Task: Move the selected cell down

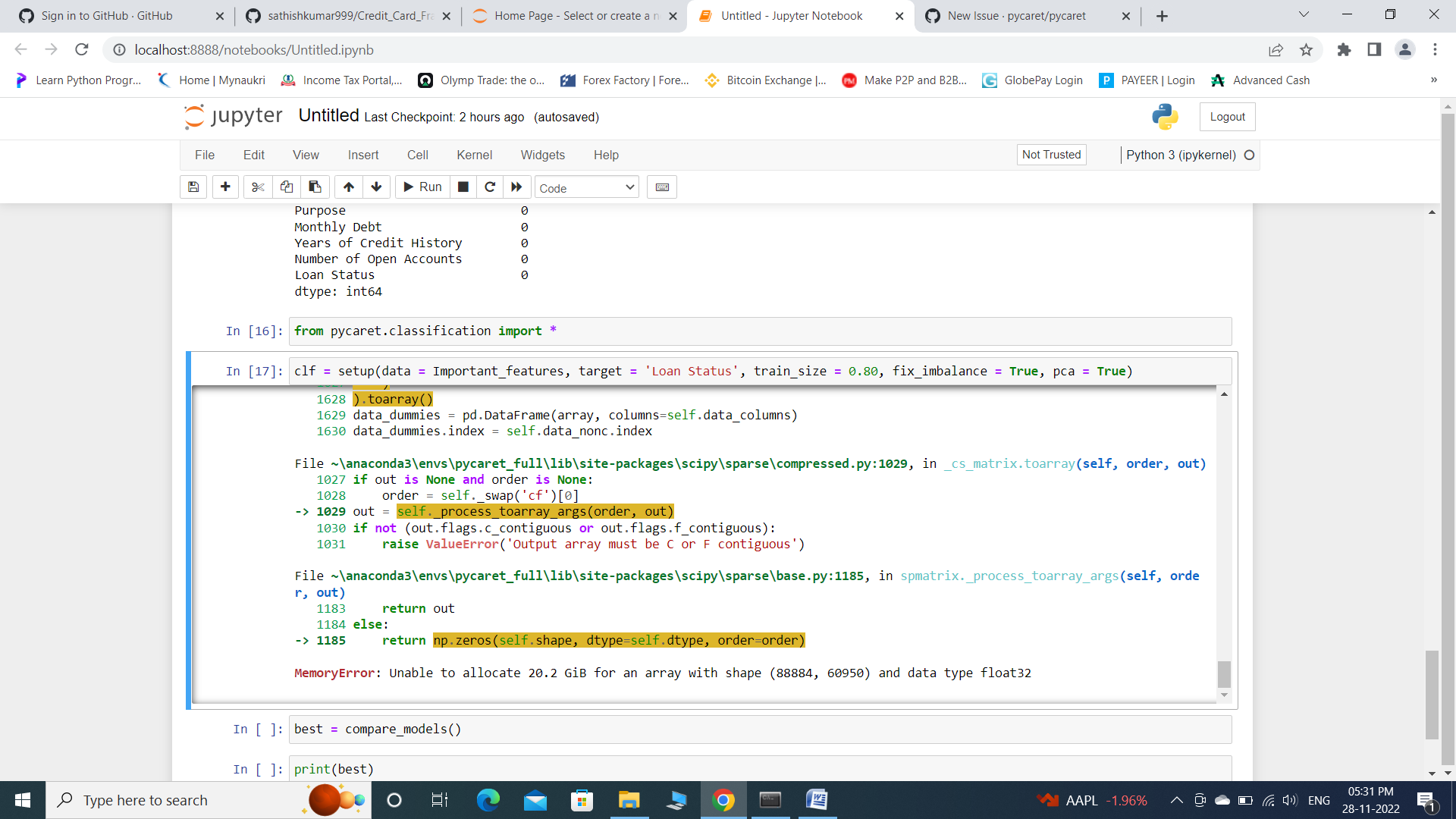Action: [376, 187]
